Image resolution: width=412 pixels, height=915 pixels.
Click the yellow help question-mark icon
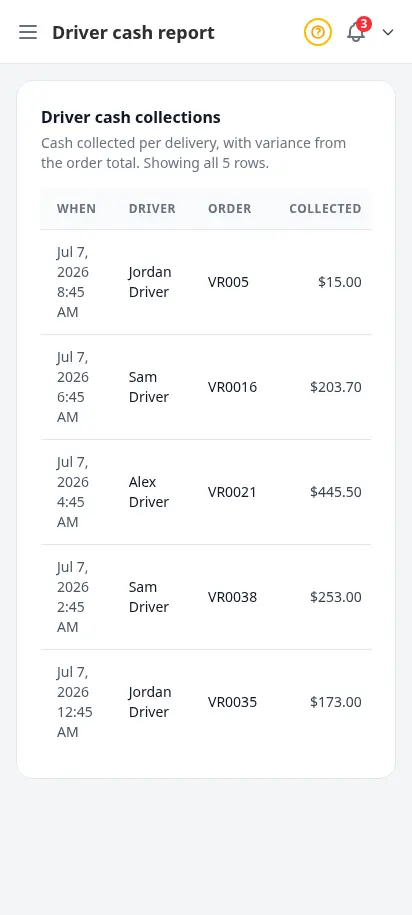tap(317, 32)
